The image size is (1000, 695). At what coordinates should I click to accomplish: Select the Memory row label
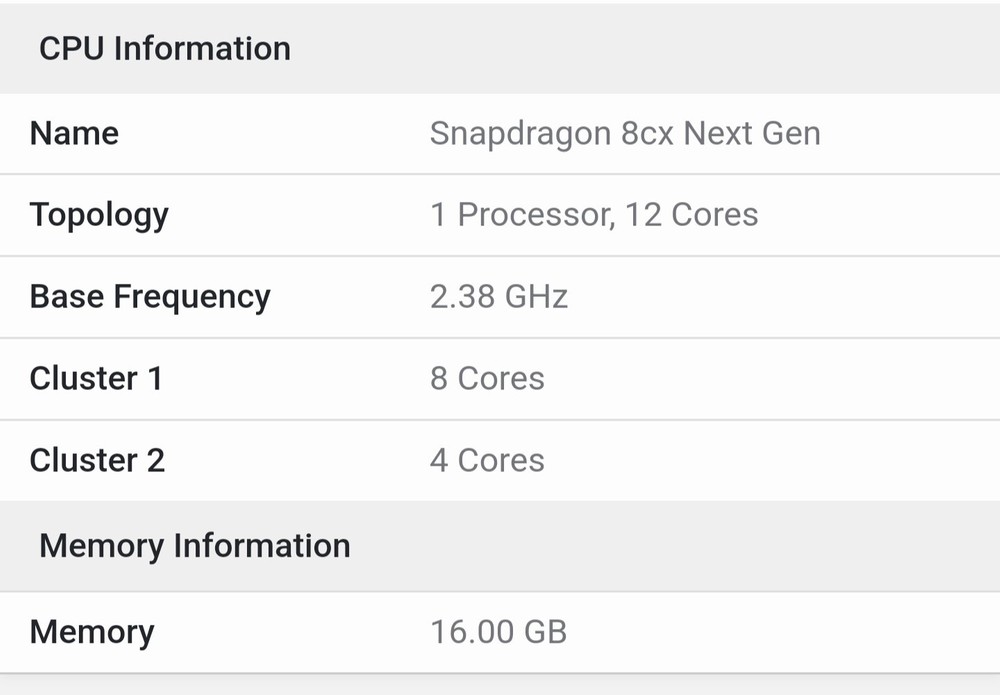point(92,632)
